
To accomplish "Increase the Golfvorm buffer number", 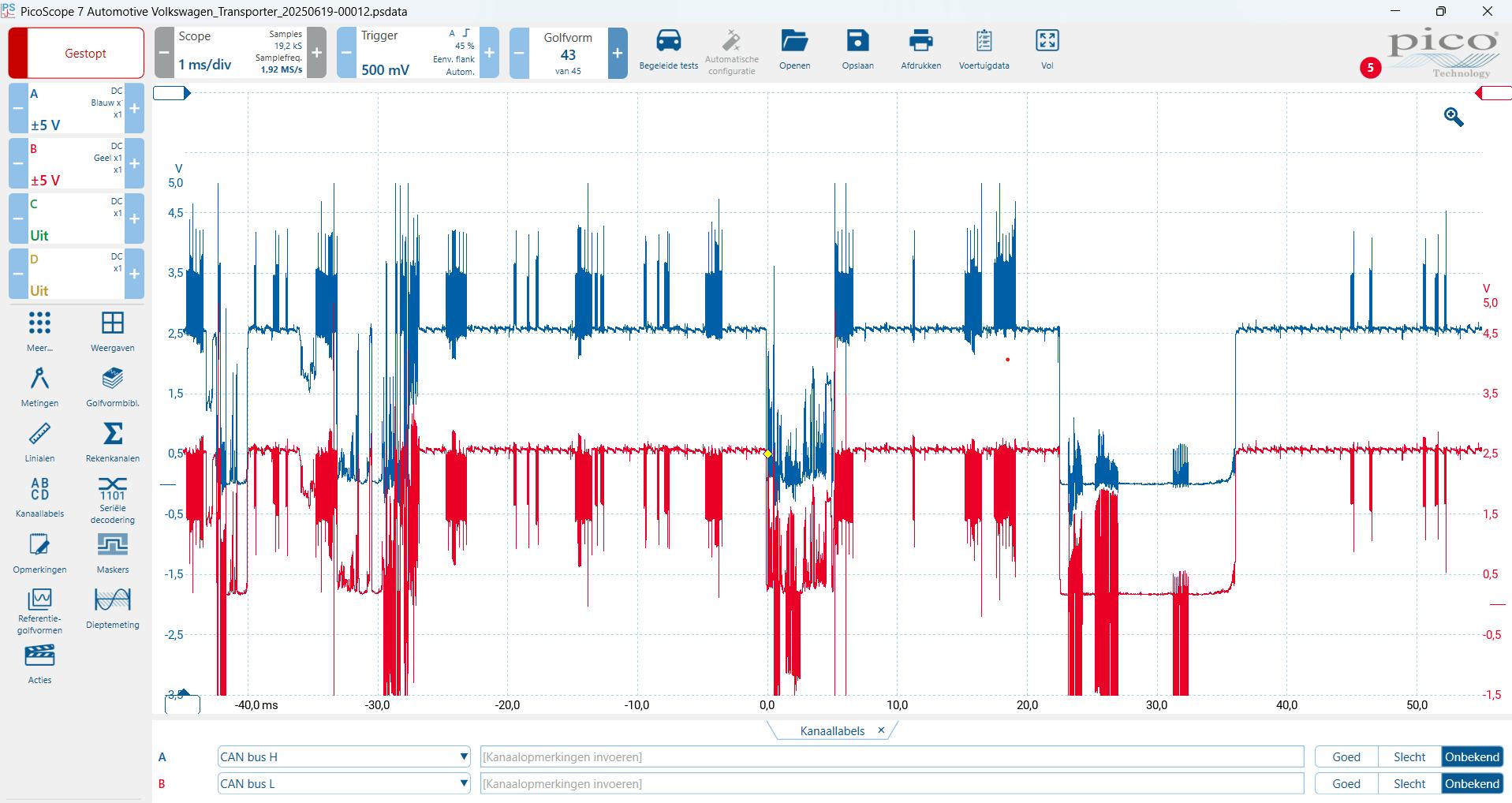I will tap(618, 54).
